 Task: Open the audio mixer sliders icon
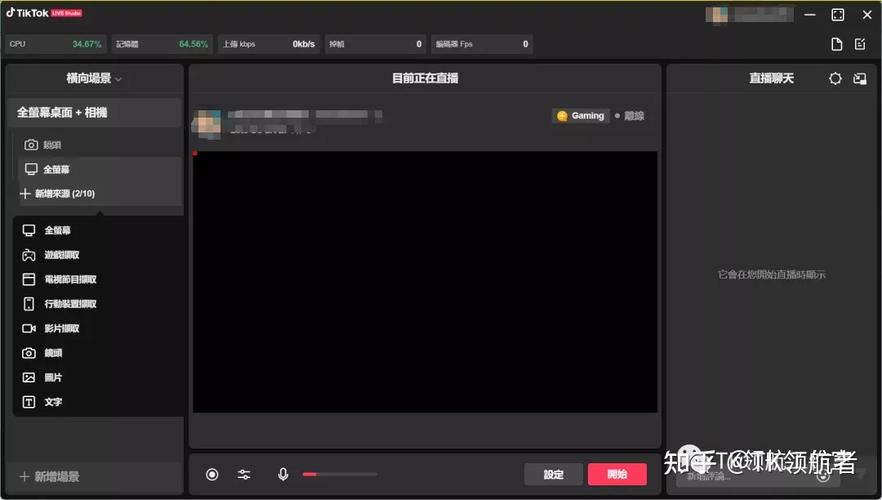[244, 475]
